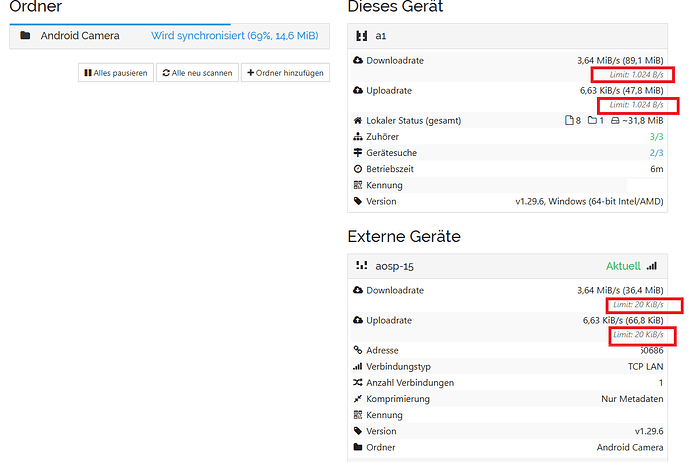Click the version text 'v1.29.6, Windows (64-bit Intel/AMD)'
This screenshot has height=462, width=689.
click(x=589, y=201)
